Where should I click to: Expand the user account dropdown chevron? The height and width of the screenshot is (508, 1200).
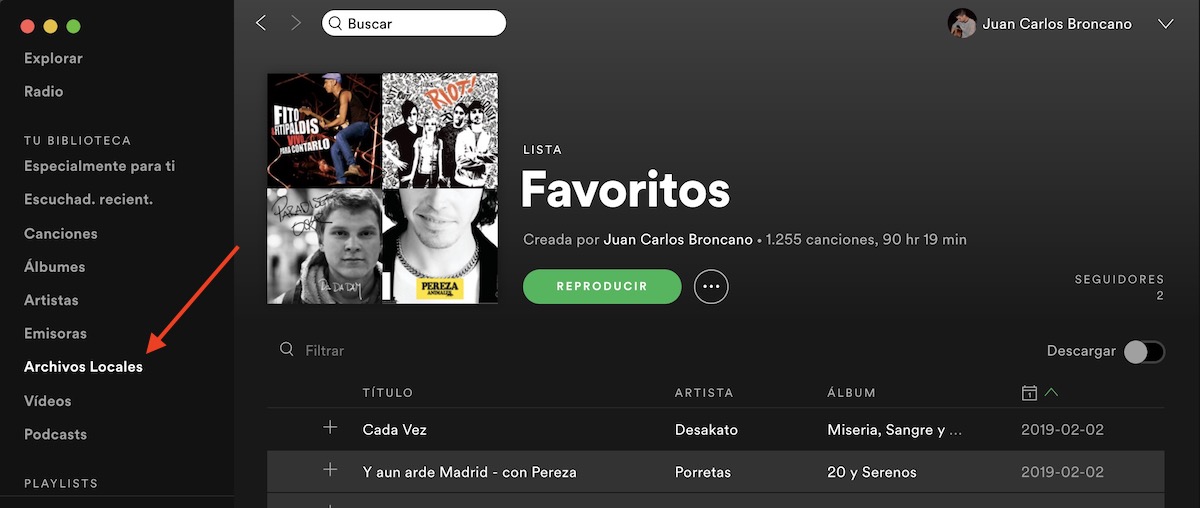coord(1165,24)
